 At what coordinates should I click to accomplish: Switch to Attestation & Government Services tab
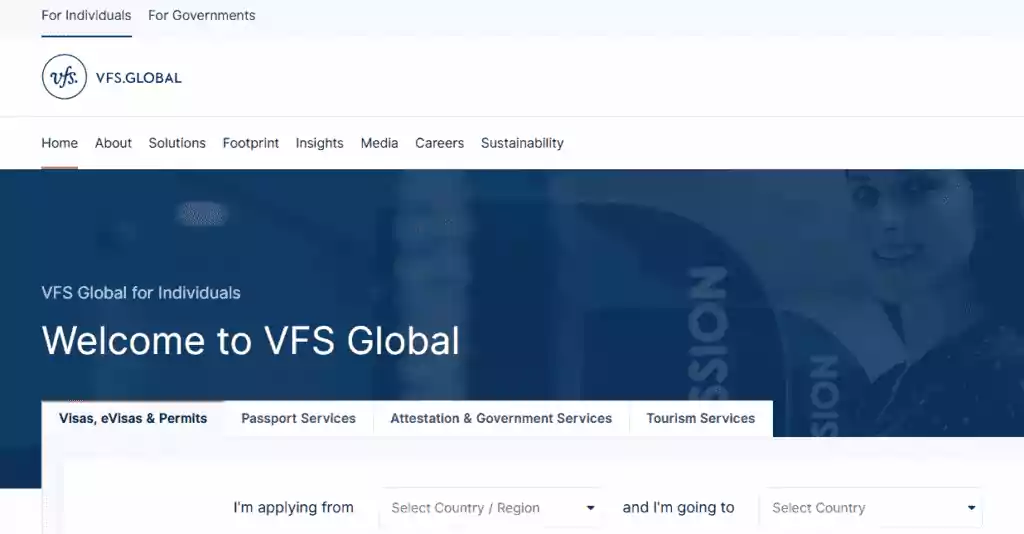(x=501, y=418)
